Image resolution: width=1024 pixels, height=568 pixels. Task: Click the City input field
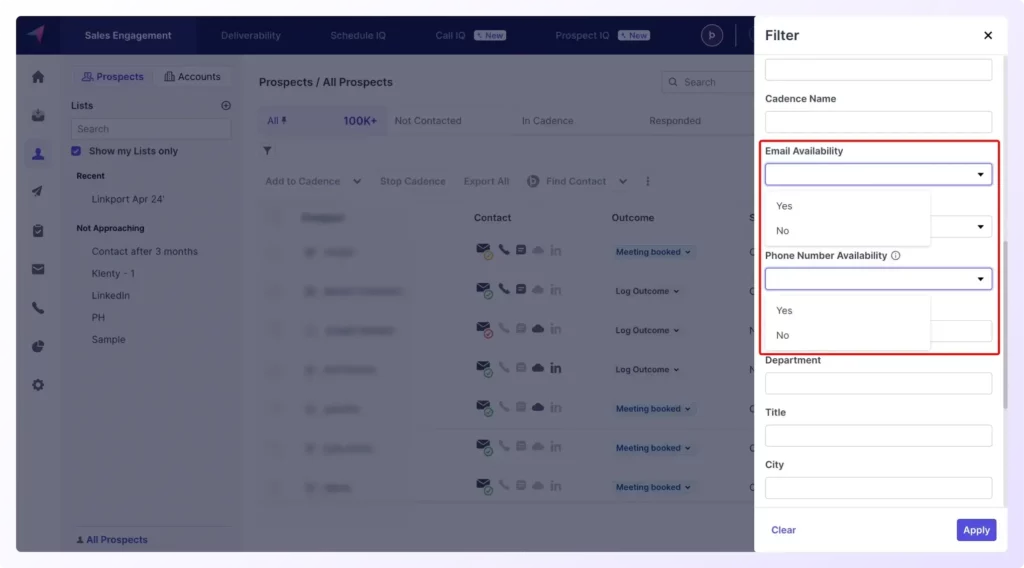coord(878,488)
